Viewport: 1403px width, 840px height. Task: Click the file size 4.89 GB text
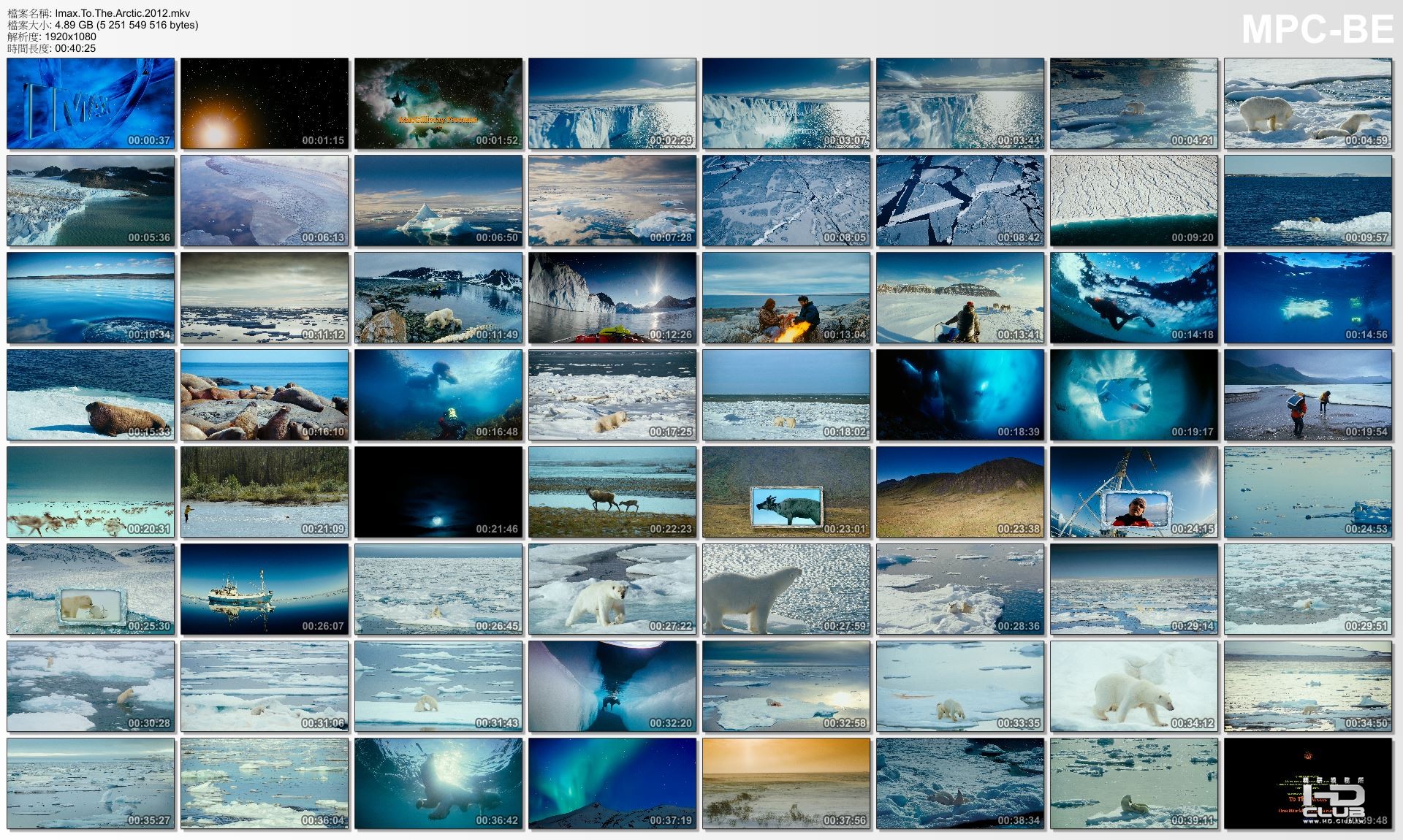[126, 25]
